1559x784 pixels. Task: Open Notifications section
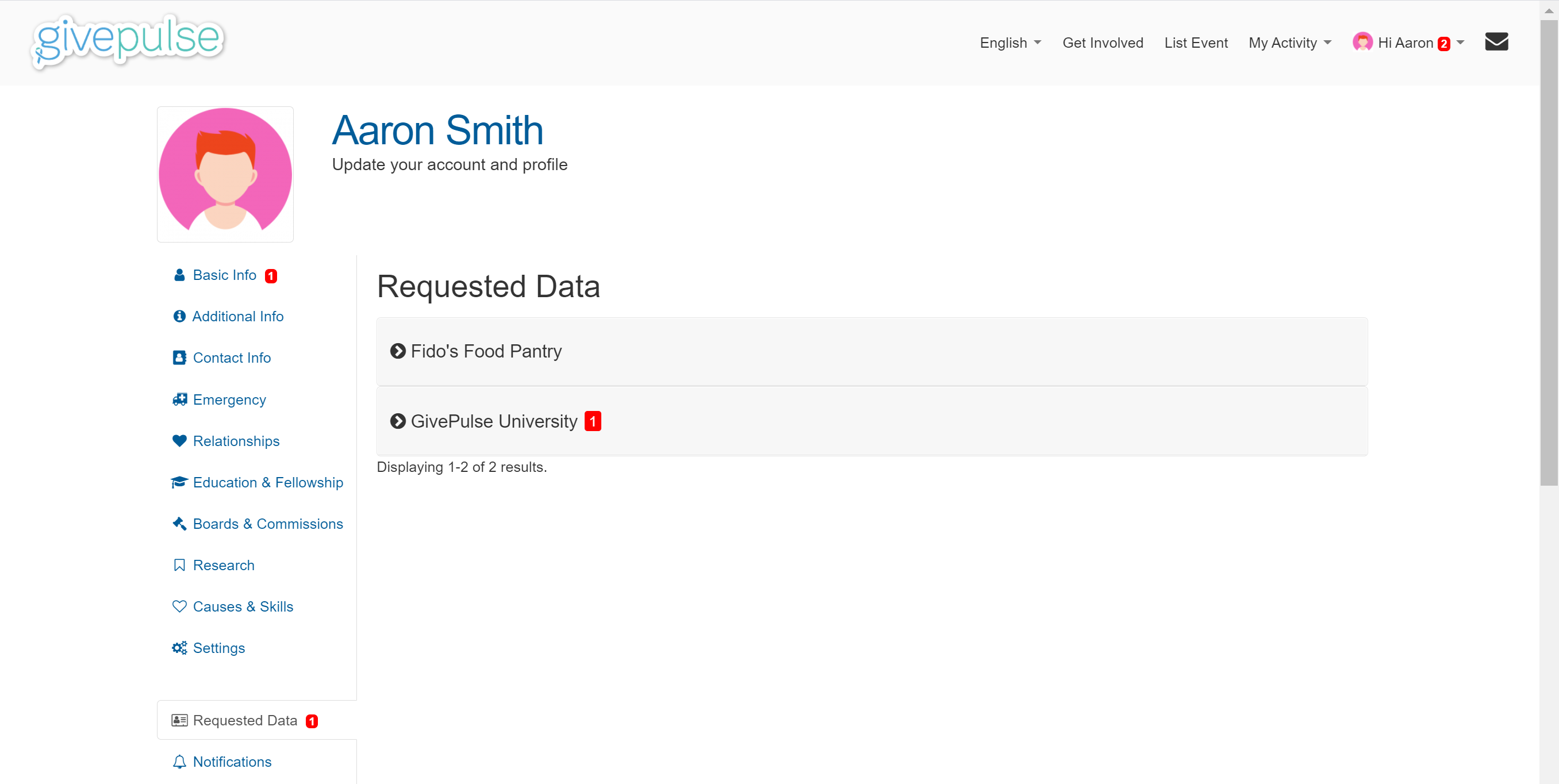point(232,762)
